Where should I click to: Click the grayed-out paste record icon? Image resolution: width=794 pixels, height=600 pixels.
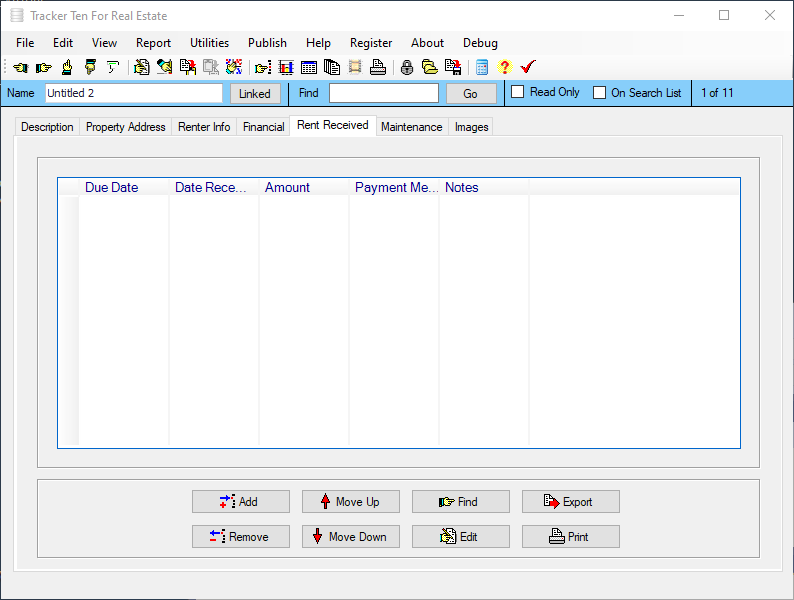click(x=211, y=67)
